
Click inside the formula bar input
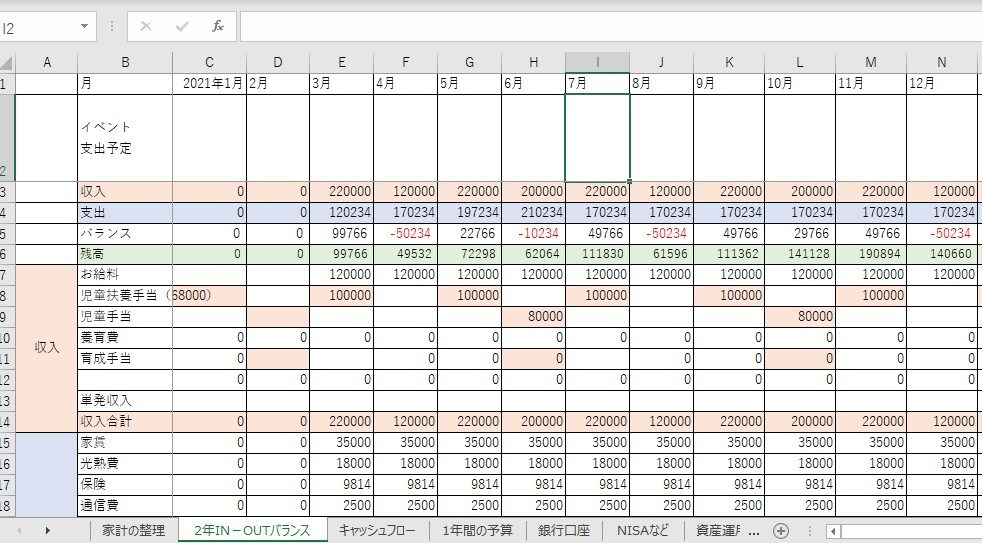(x=611, y=26)
